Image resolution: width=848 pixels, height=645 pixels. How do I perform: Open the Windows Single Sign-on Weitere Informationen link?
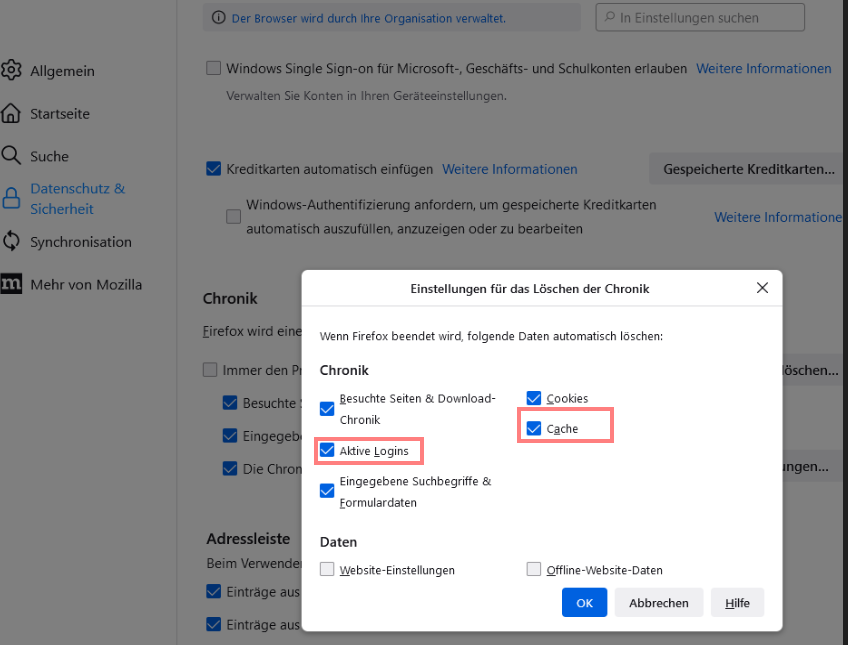(x=763, y=69)
